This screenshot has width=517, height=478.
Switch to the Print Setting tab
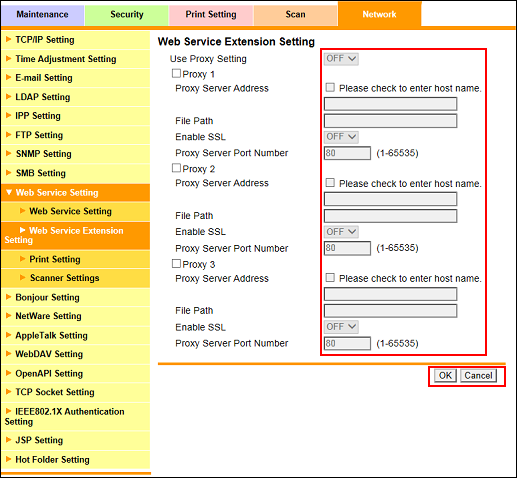[x=211, y=14]
